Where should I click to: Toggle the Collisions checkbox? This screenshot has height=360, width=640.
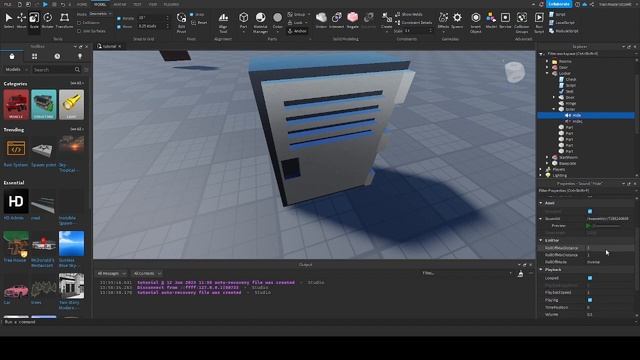click(x=79, y=23)
